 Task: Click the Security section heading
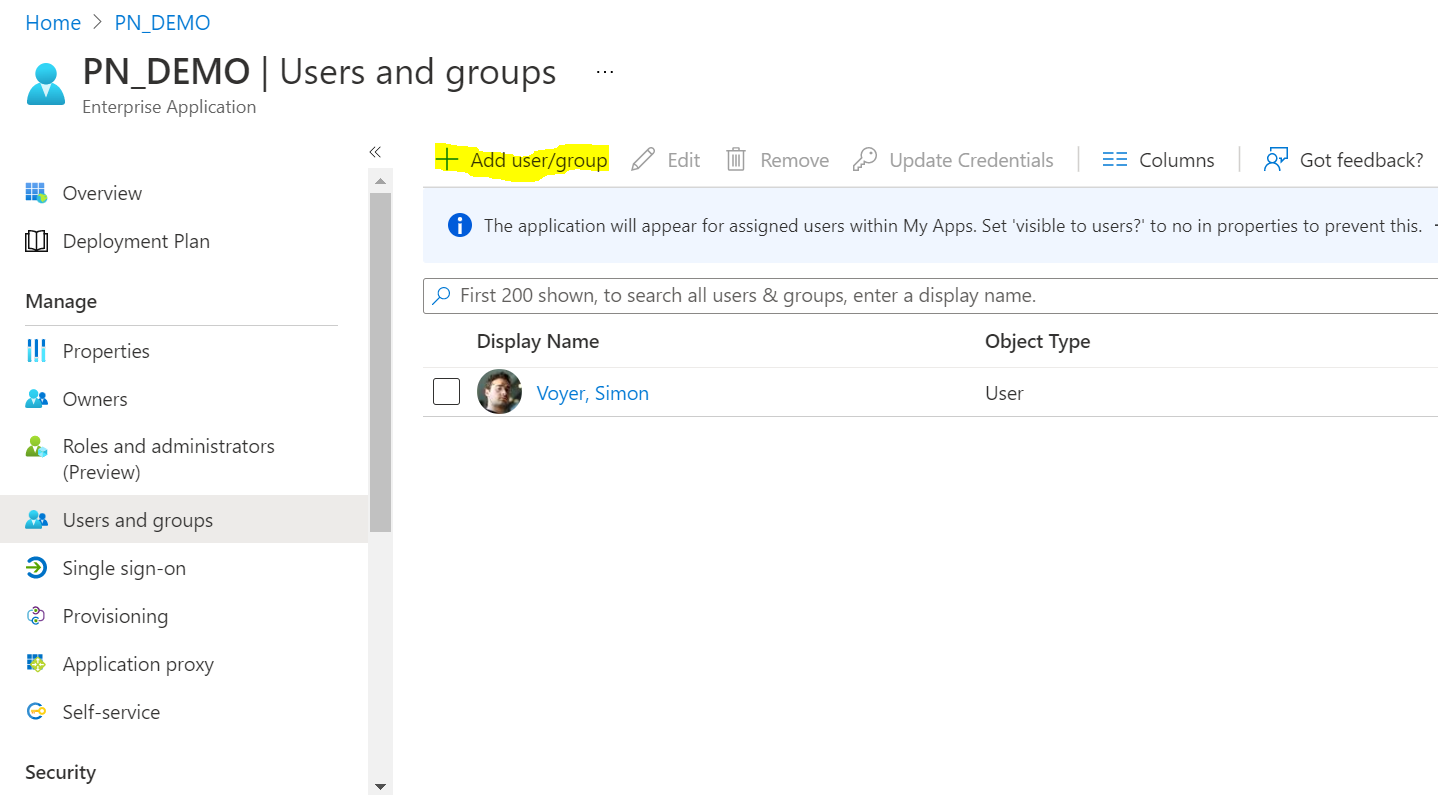tap(60, 772)
